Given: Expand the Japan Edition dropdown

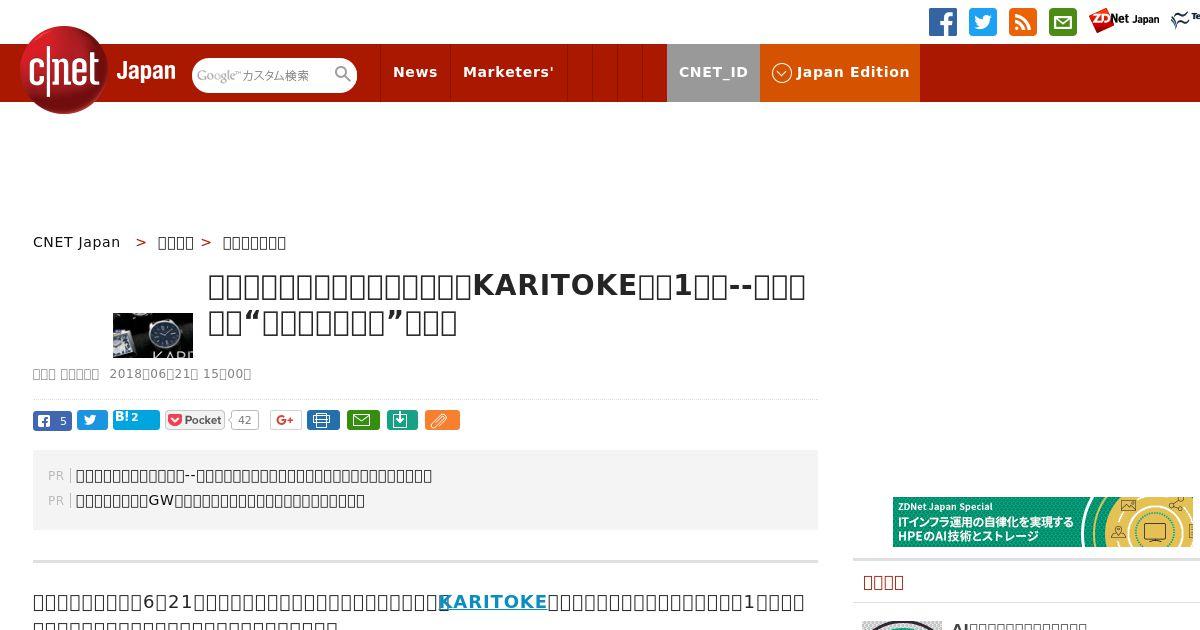Looking at the screenshot, I should click(x=840, y=72).
